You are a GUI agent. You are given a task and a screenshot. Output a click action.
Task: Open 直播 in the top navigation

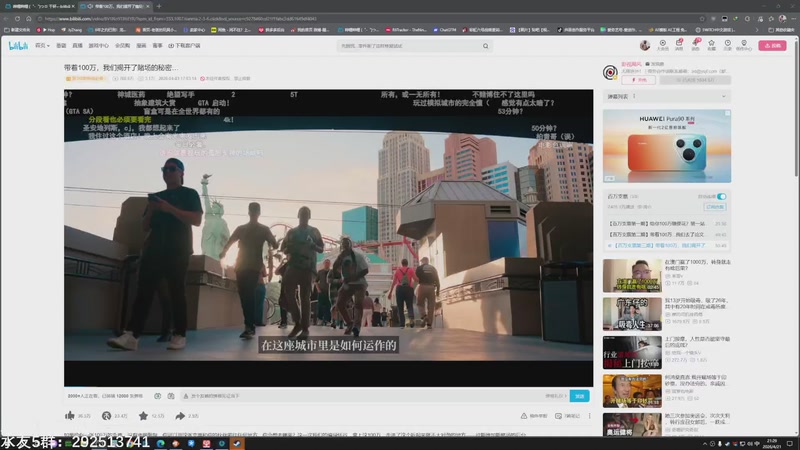pyautogui.click(x=78, y=46)
